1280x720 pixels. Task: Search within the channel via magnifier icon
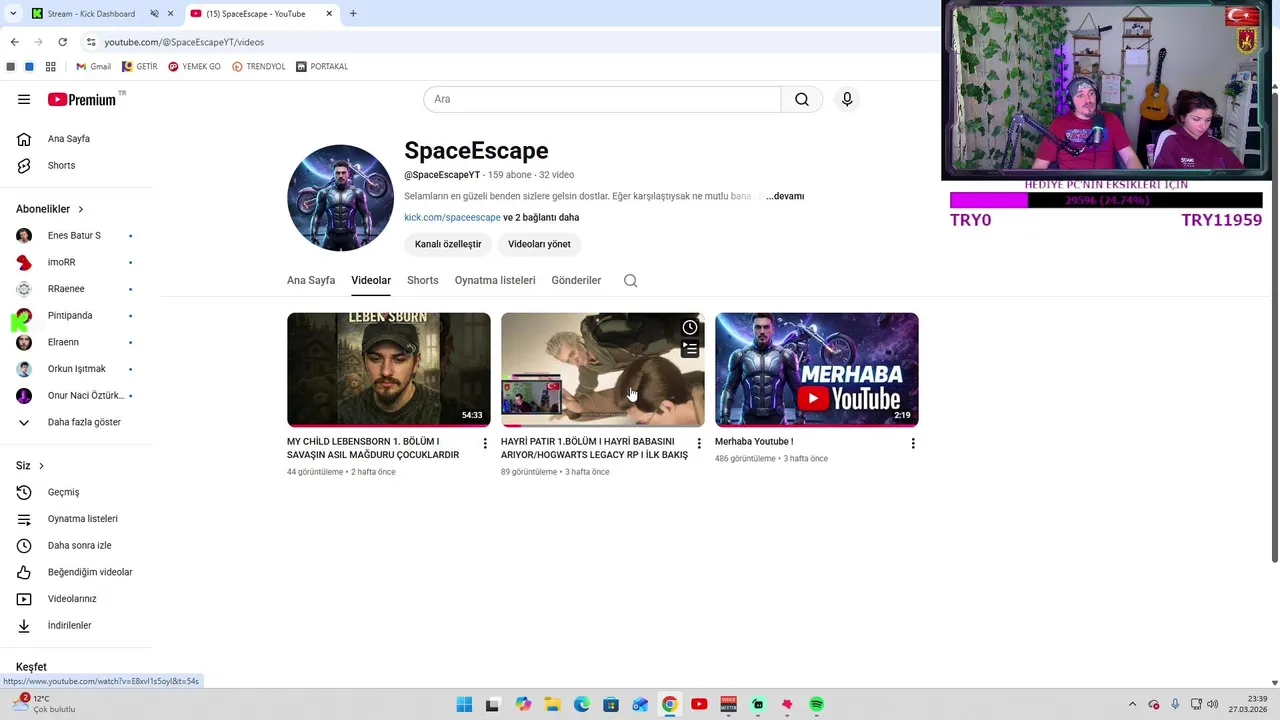pos(630,280)
